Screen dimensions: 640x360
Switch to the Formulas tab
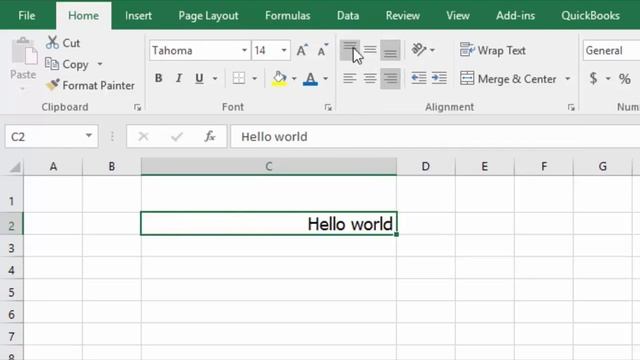(287, 16)
